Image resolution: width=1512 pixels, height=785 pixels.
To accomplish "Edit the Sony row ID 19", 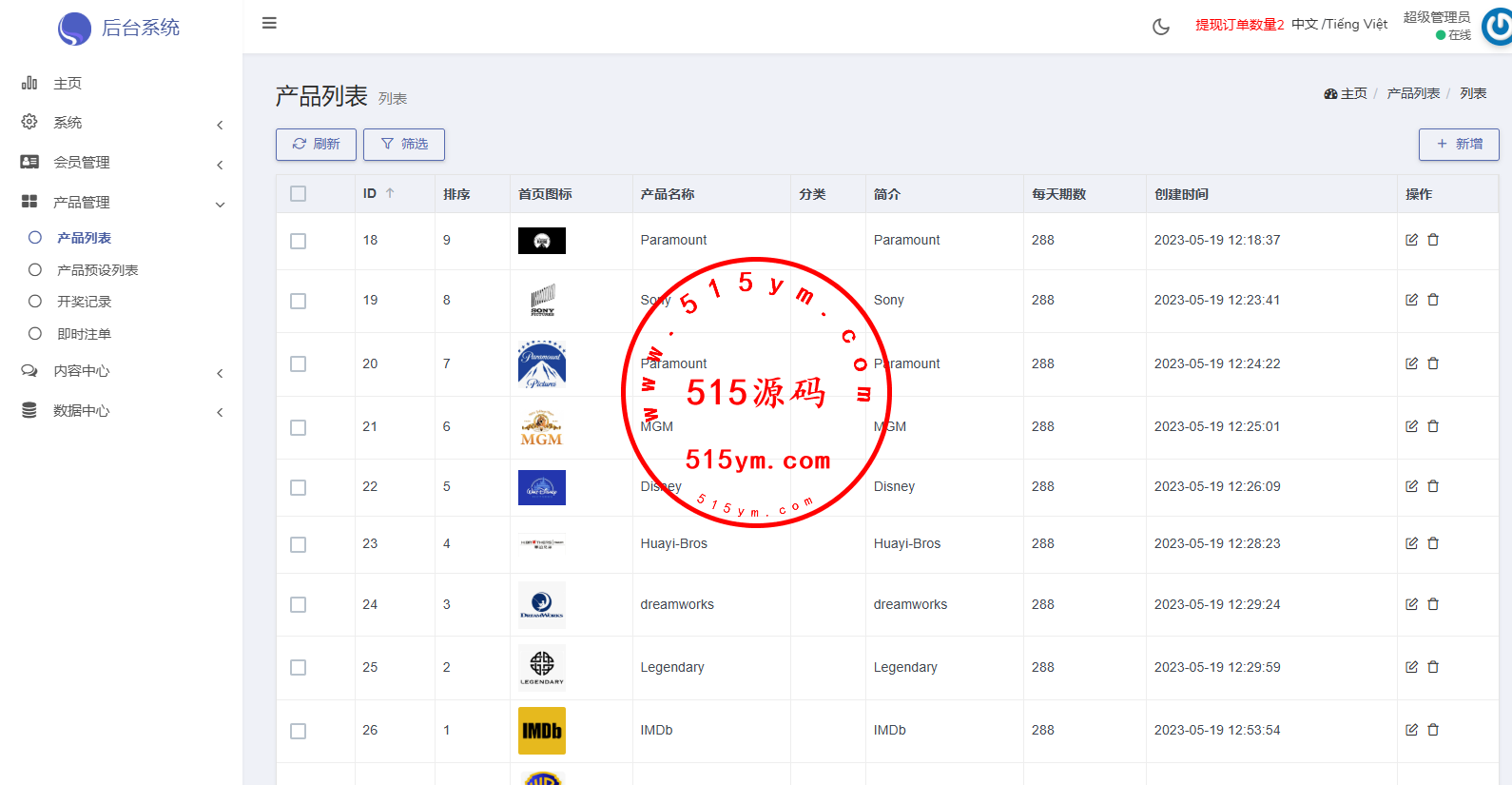I will 1411,300.
